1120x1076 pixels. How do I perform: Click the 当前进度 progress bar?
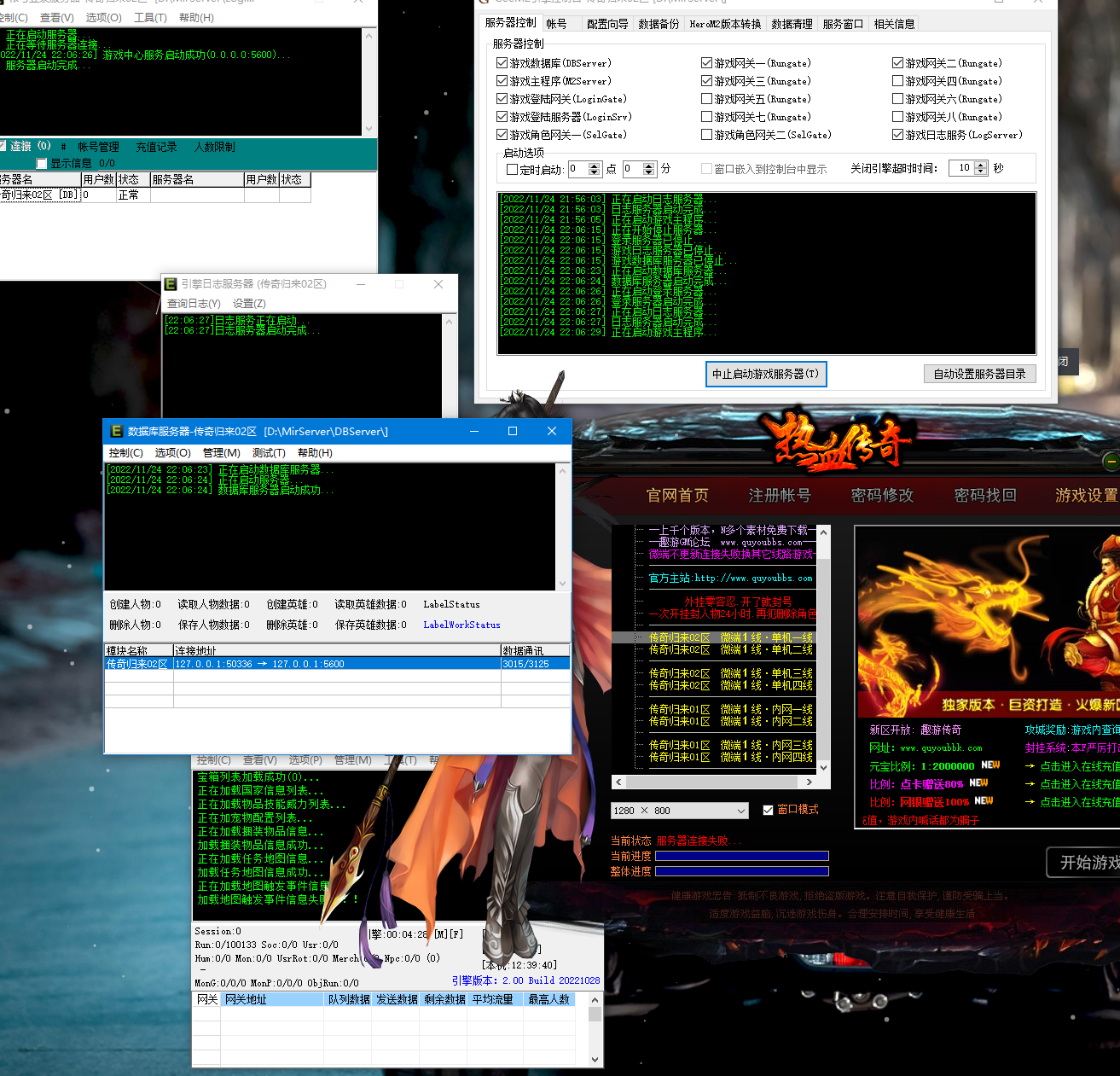pyautogui.click(x=741, y=856)
